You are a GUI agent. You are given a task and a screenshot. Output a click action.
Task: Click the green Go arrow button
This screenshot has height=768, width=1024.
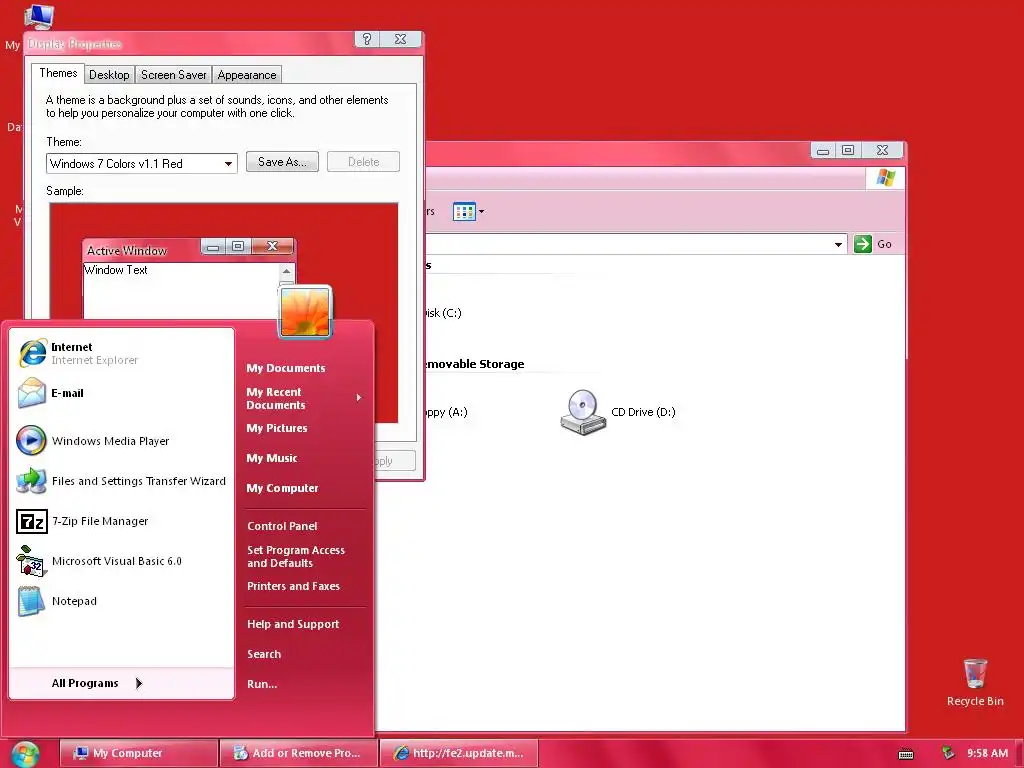pos(863,244)
